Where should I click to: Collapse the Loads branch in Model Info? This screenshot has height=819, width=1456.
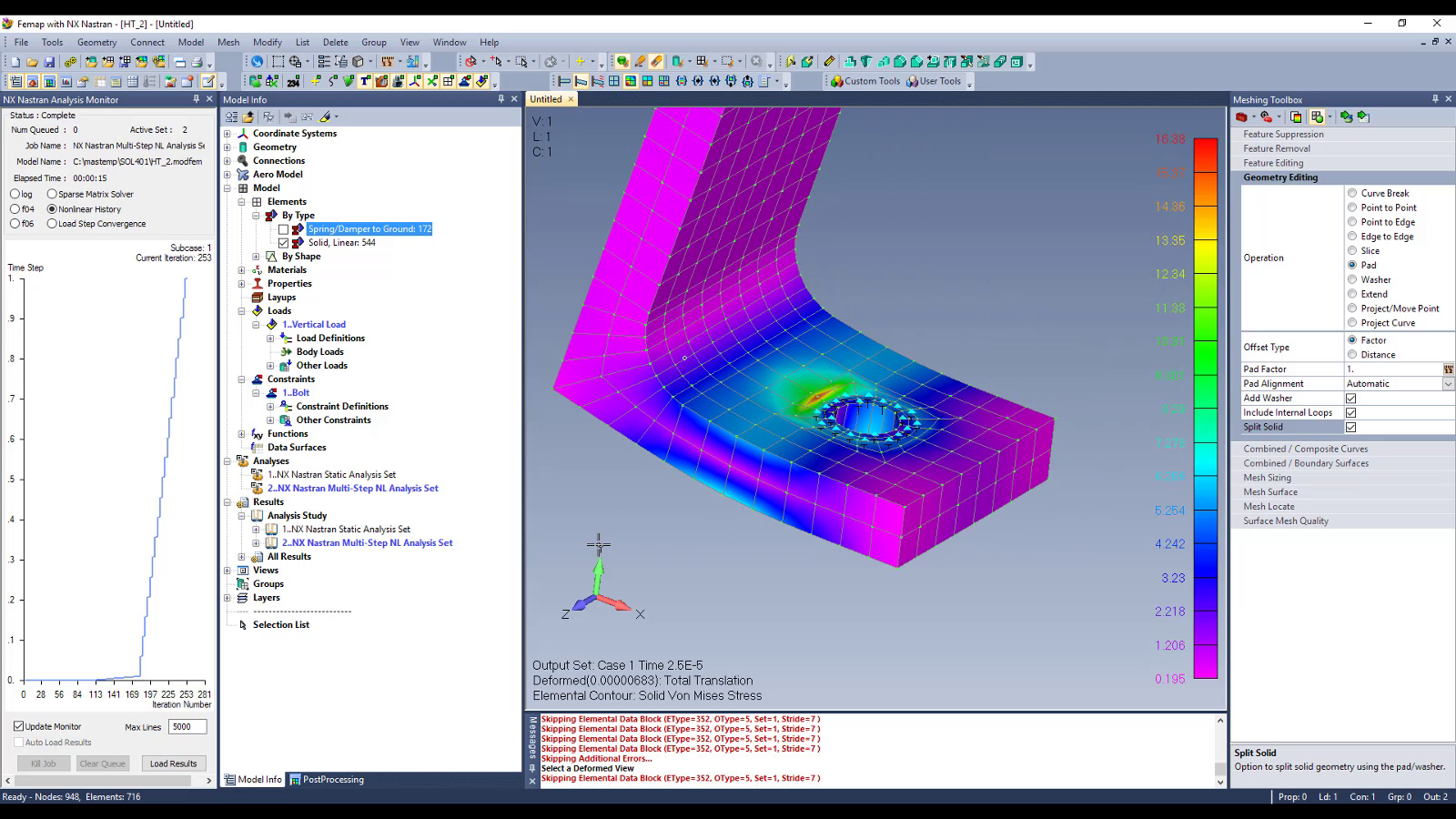[242, 310]
